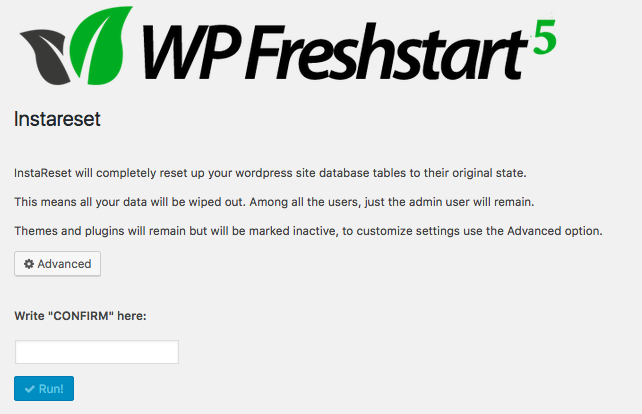Image resolution: width=642 pixels, height=414 pixels.
Task: Click the Instareset page heading
Action: (x=57, y=119)
